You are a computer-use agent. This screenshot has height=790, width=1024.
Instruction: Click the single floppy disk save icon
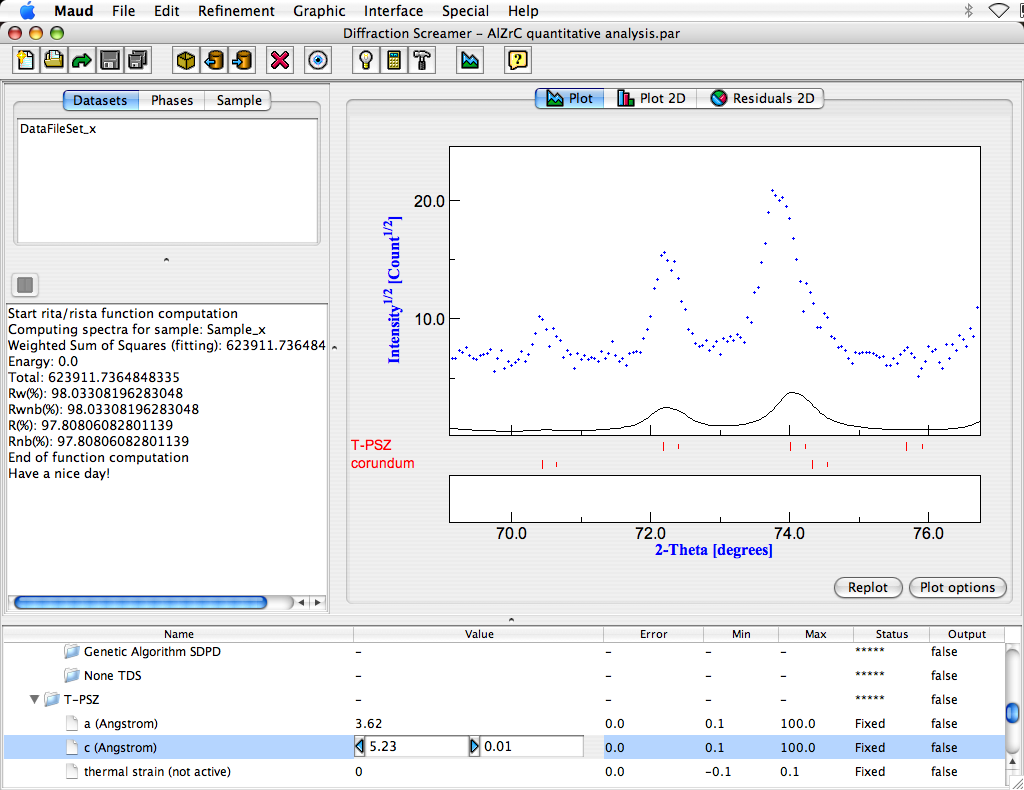(x=109, y=60)
